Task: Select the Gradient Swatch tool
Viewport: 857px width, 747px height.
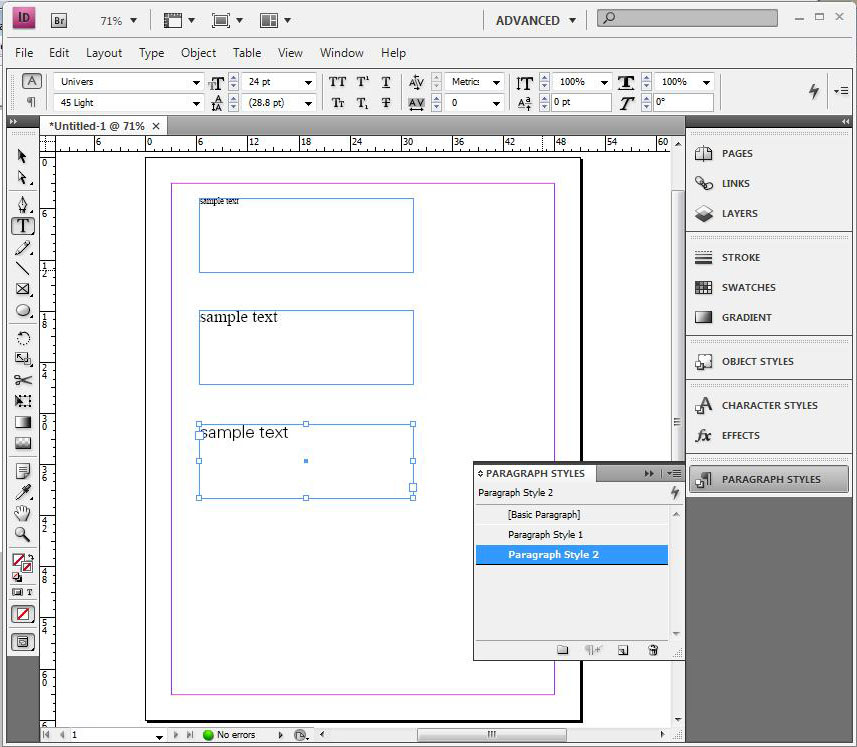Action: pyautogui.click(x=22, y=422)
